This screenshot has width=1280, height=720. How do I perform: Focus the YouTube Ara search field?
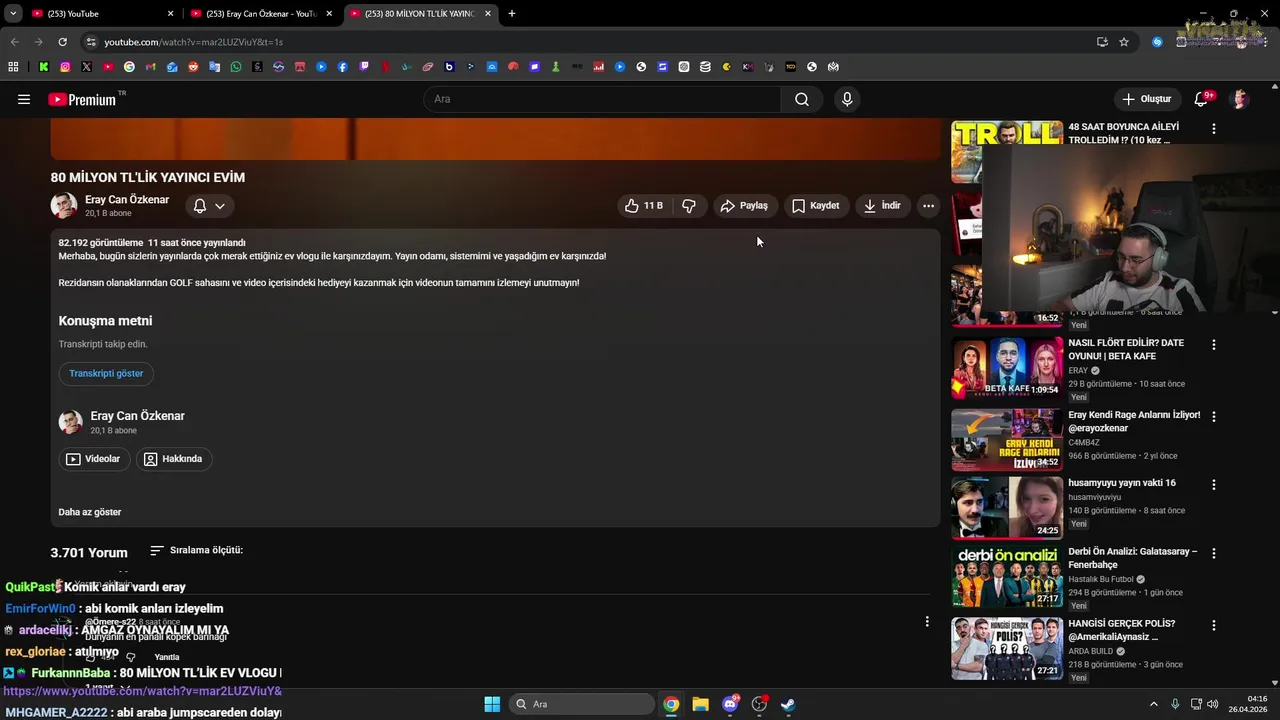603,99
